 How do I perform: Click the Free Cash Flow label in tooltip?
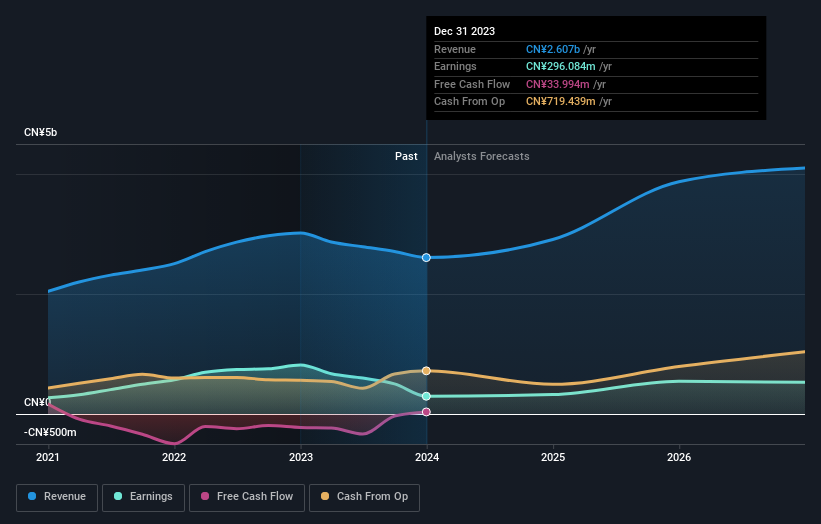coord(472,84)
